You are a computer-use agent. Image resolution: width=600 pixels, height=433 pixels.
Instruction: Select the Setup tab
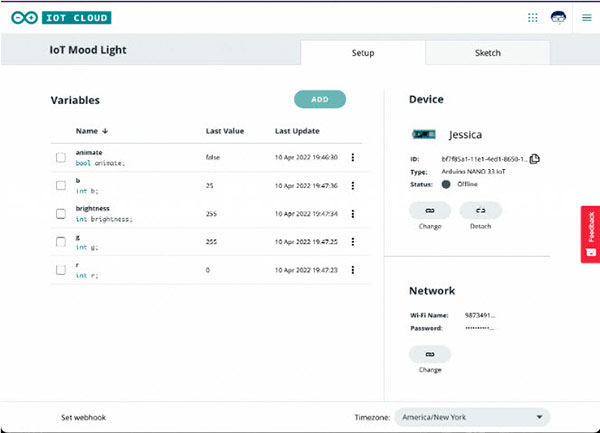tap(362, 53)
